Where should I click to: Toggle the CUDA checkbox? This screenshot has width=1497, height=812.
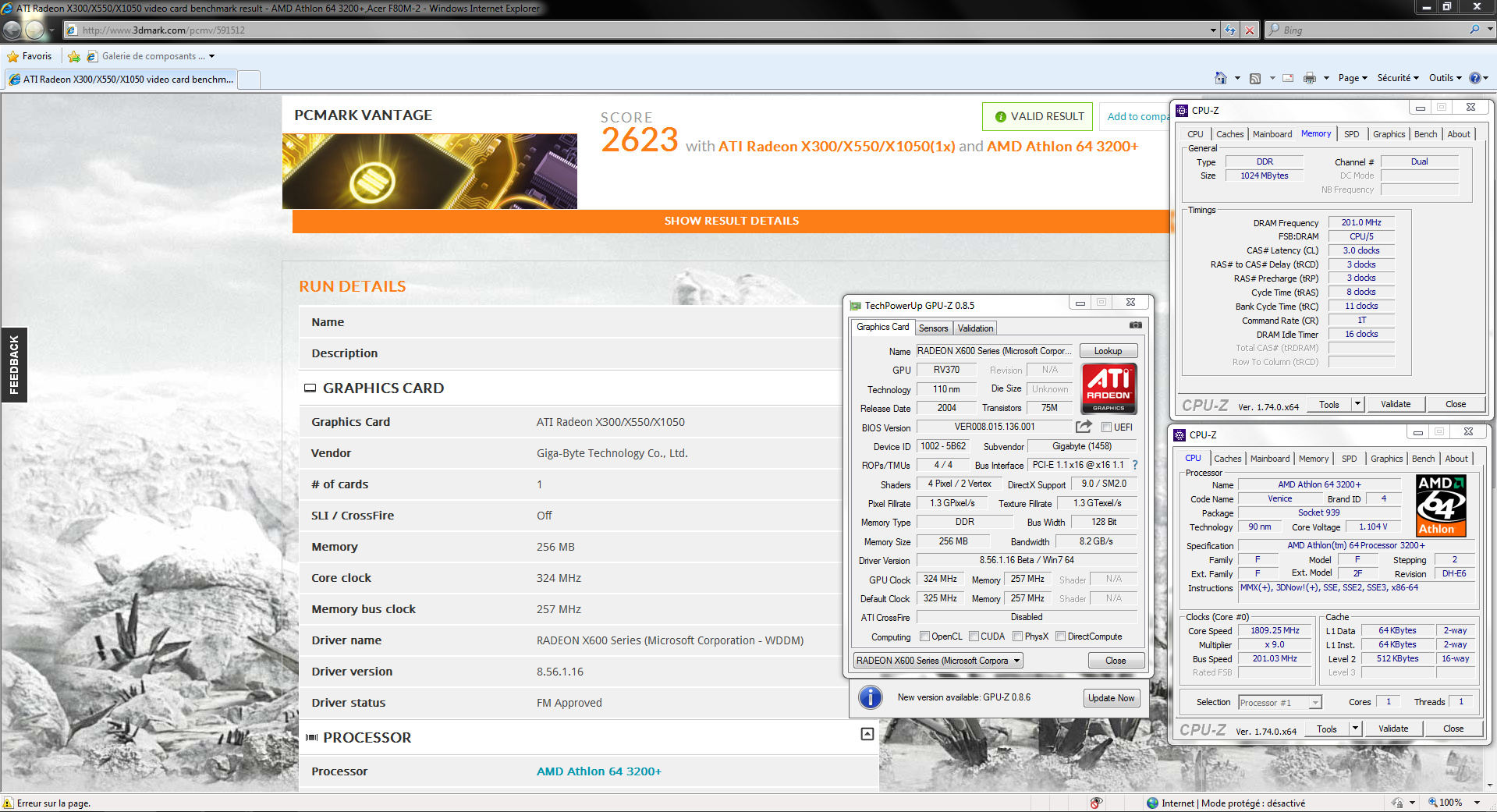[974, 636]
